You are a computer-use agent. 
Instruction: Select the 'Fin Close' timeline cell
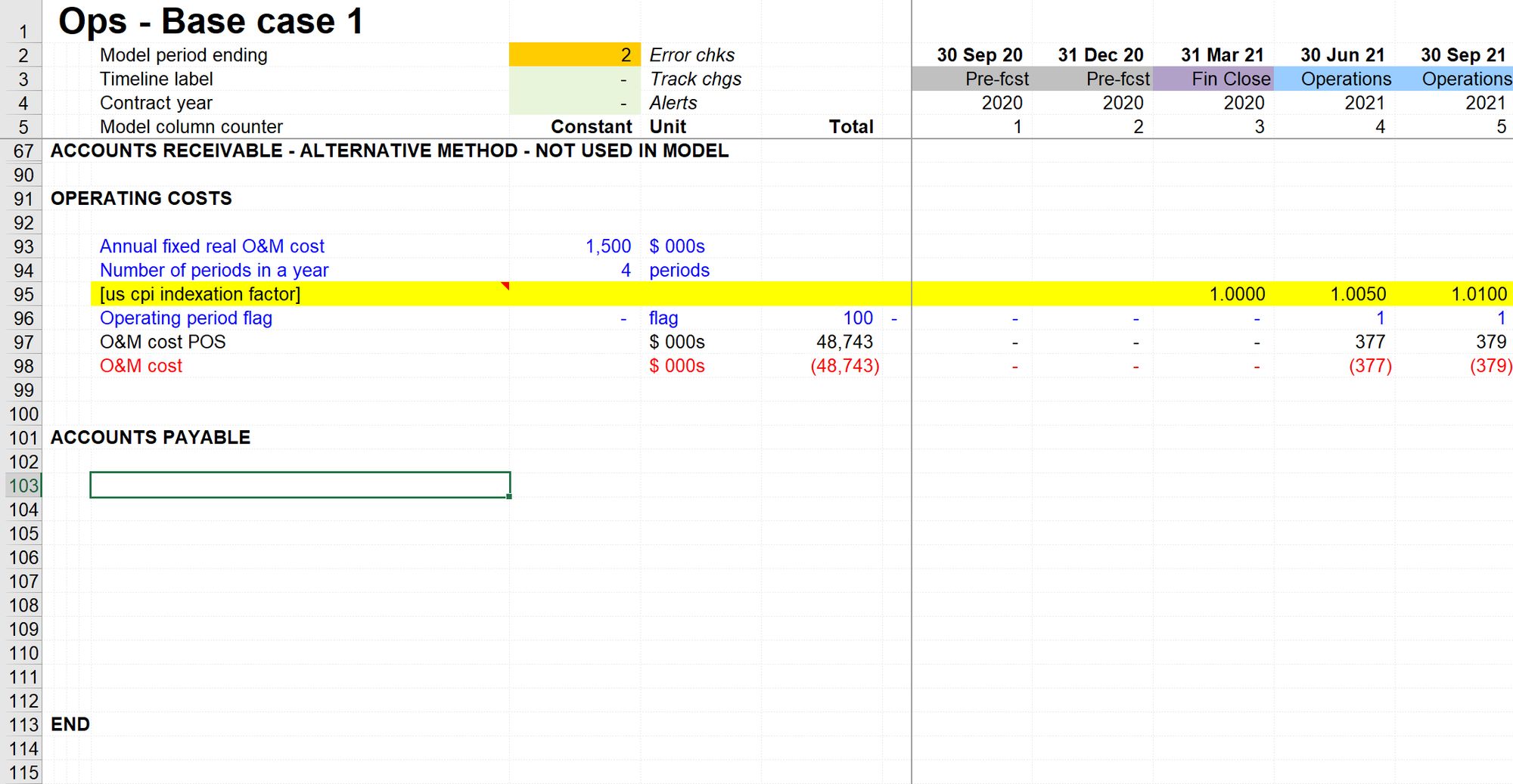(1213, 79)
